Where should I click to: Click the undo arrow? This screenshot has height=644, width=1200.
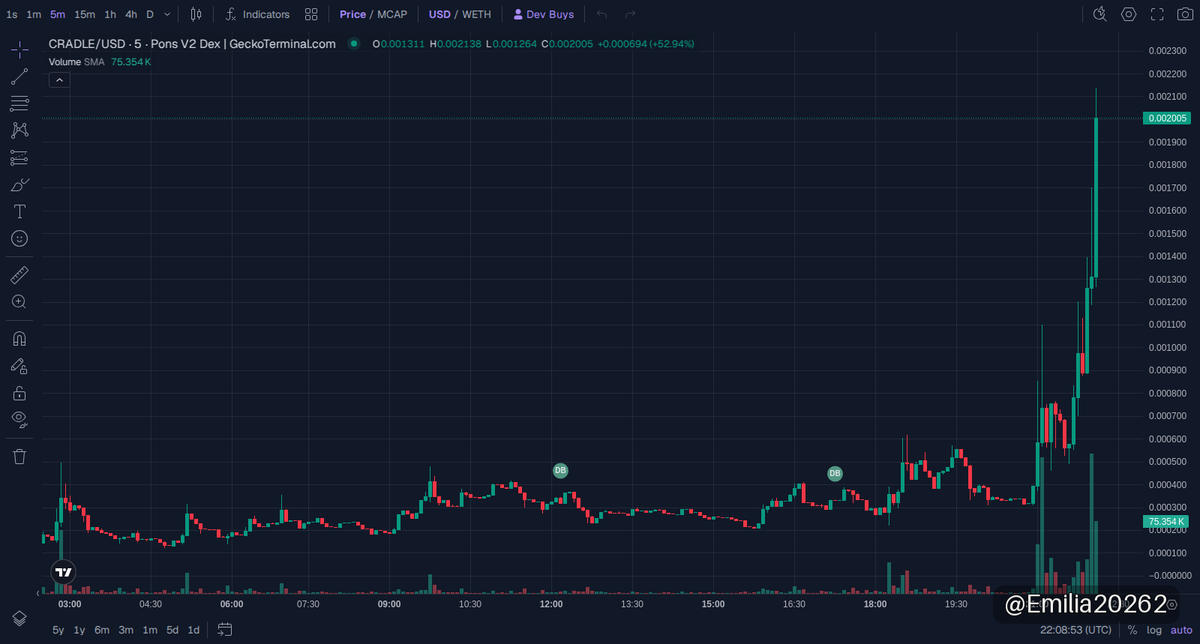pos(602,15)
